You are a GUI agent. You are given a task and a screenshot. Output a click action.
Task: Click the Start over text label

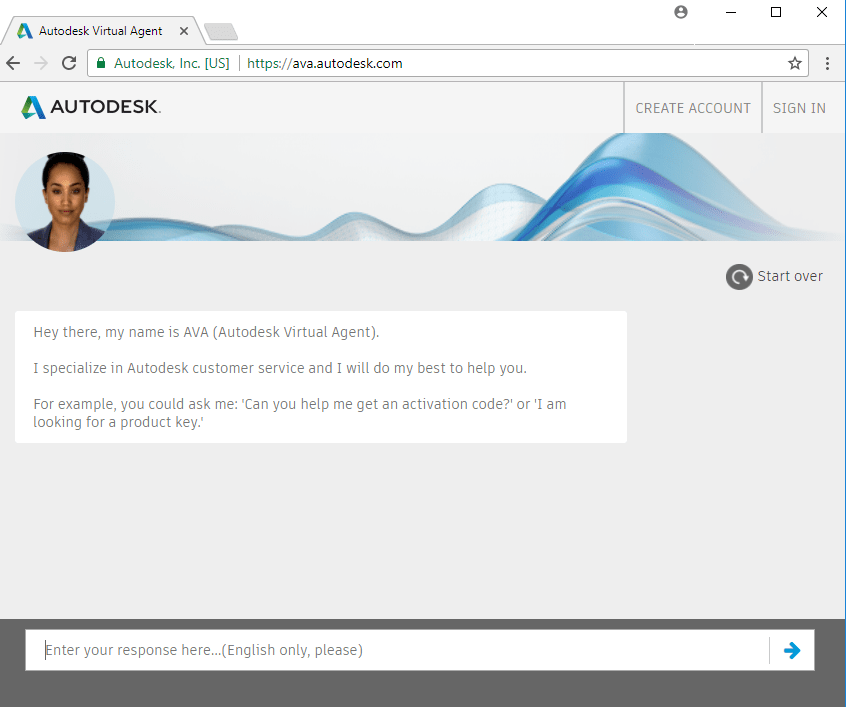click(x=790, y=276)
